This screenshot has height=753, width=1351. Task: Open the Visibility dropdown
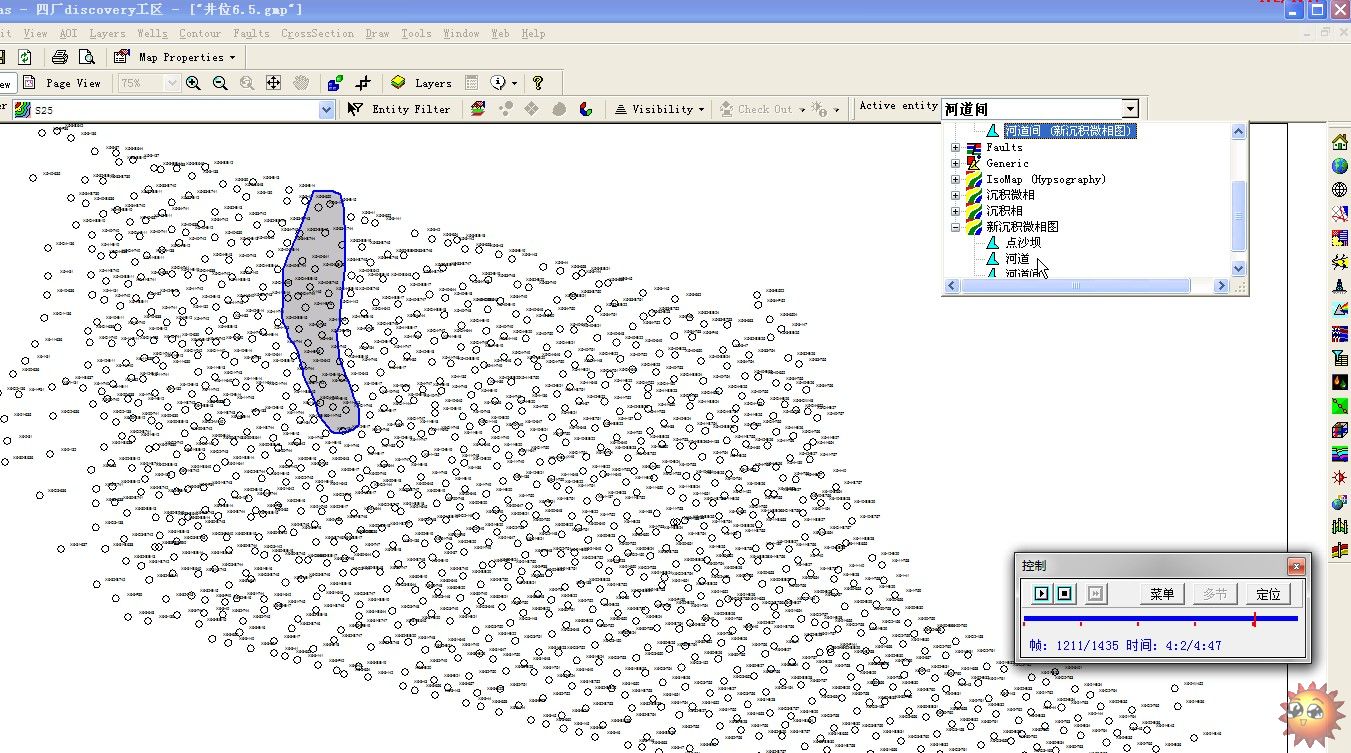click(660, 109)
